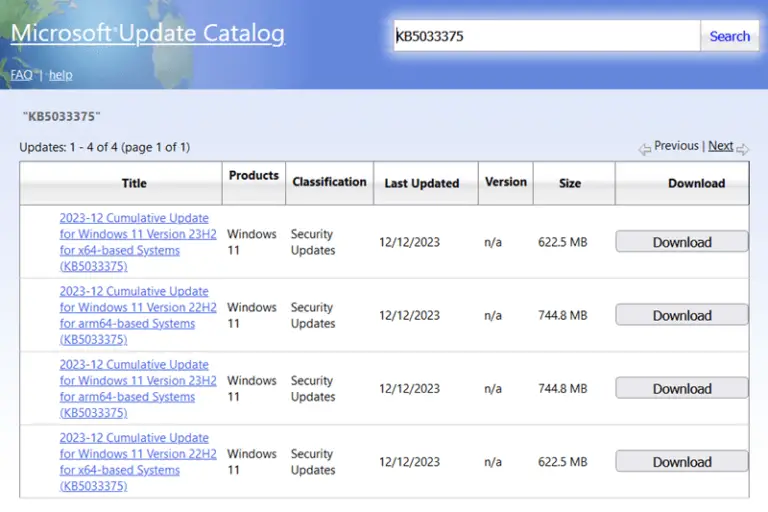Sort results by Size column header
The width and height of the screenshot is (768, 512).
(570, 183)
